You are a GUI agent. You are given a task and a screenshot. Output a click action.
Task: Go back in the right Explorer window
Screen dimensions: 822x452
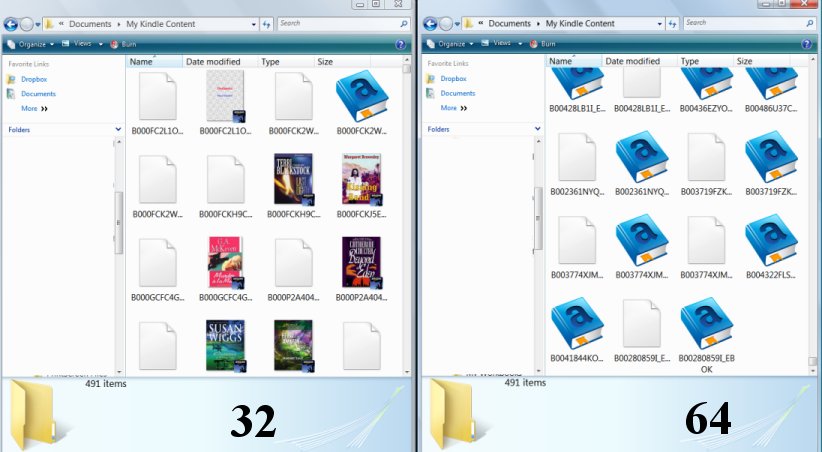pos(430,24)
